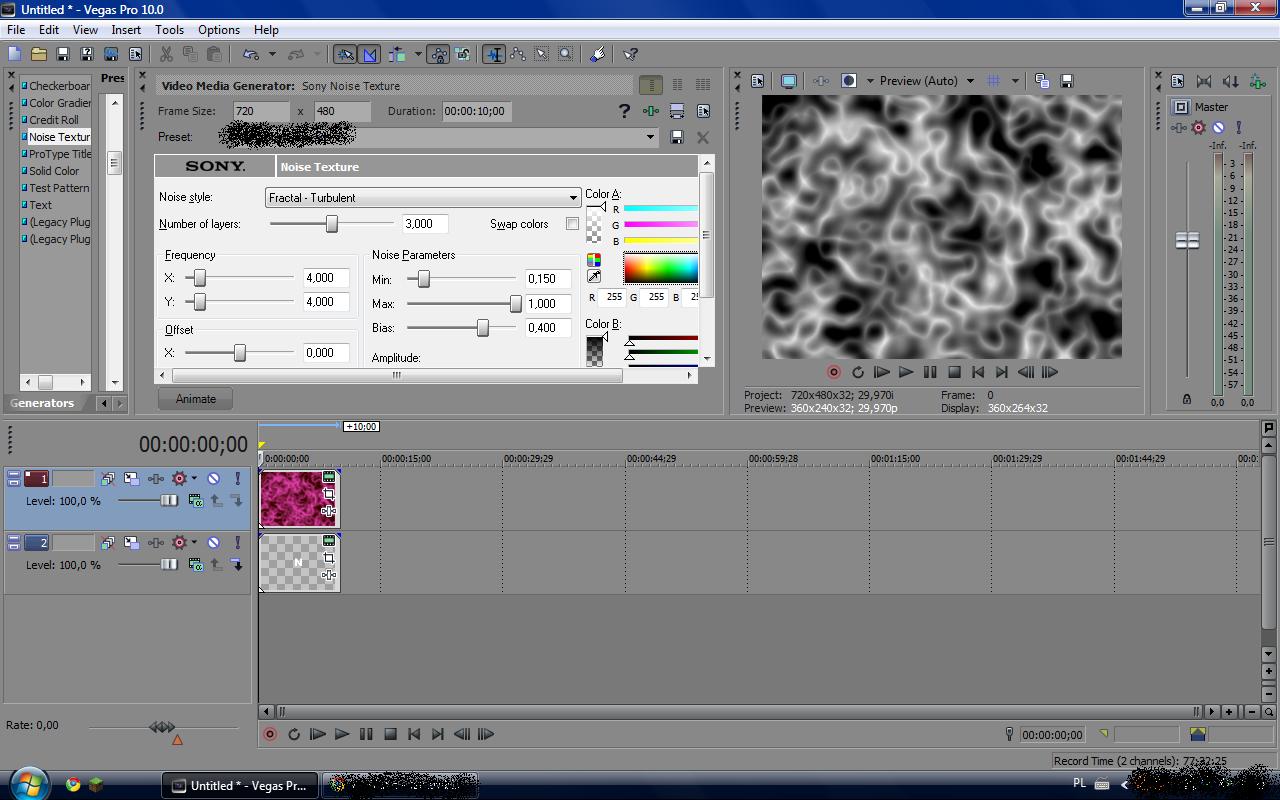Mute the Master bus
The height and width of the screenshot is (800, 1280).
[x=1218, y=128]
